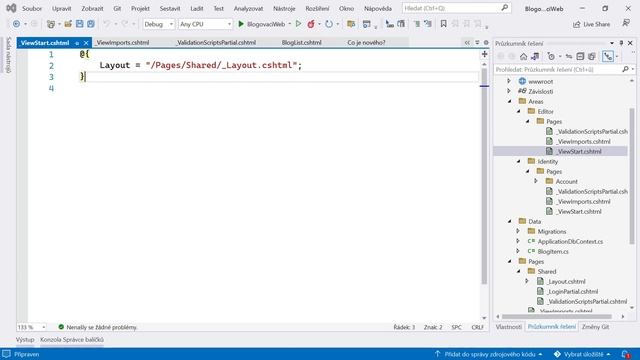Viewport: 640px width, 360px height.
Task: Click the Visual Studio logo icon
Action: 11,8
